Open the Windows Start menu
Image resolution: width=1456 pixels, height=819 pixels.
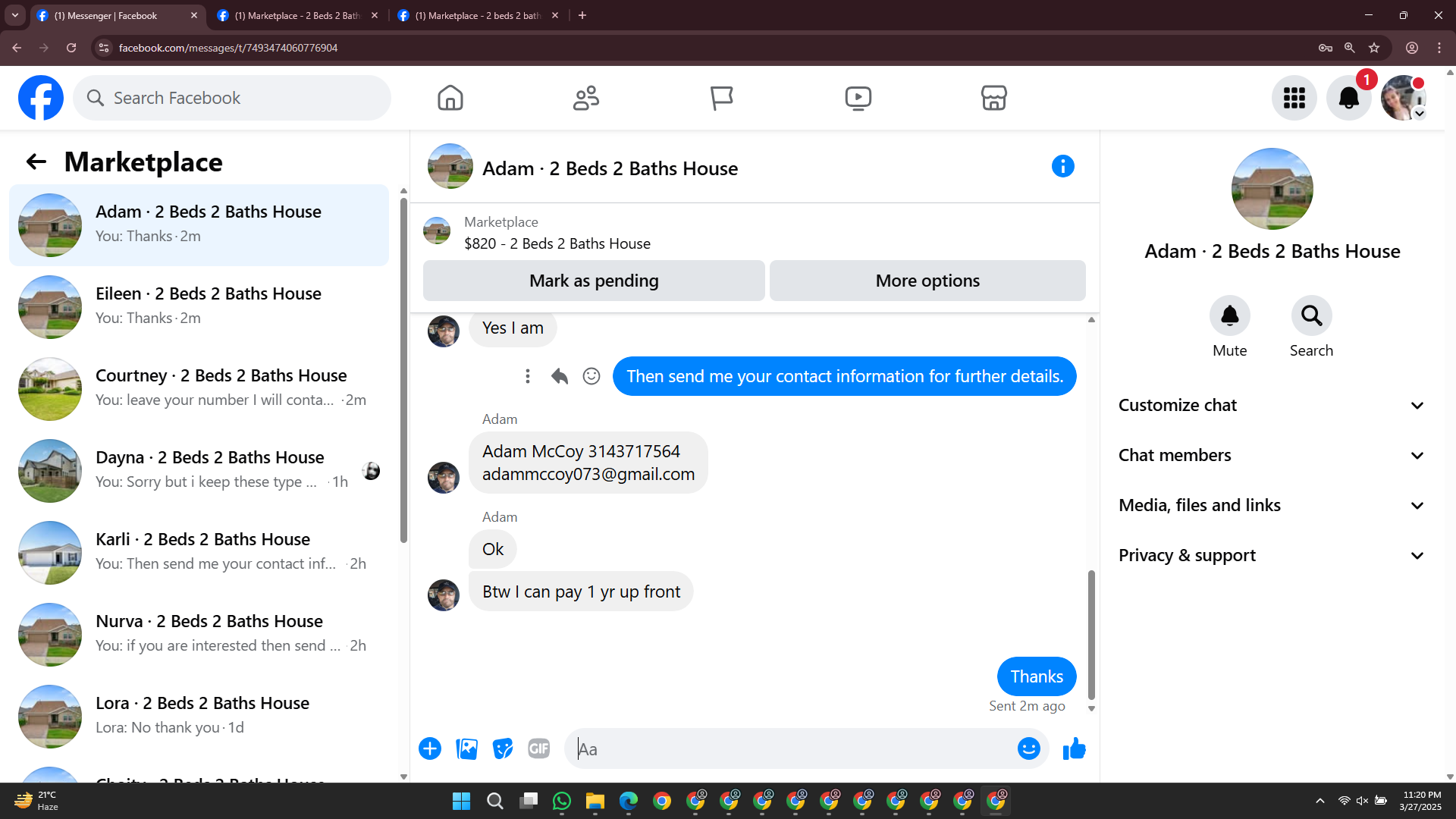(x=461, y=801)
